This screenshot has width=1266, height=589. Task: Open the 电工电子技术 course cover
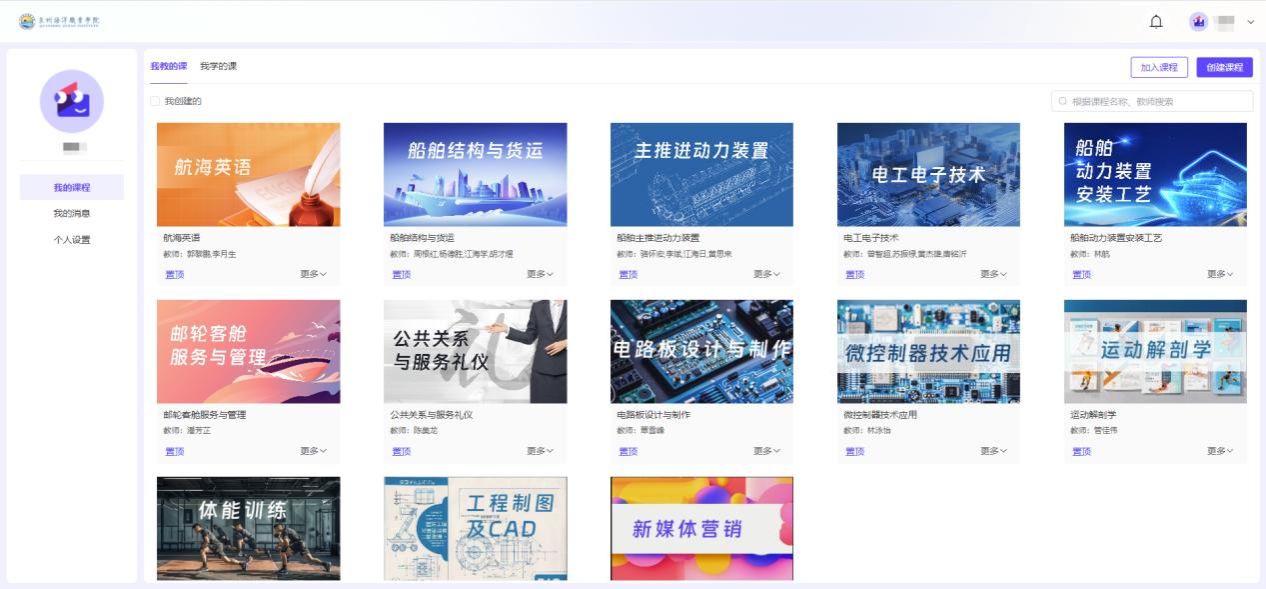pyautogui.click(x=928, y=174)
